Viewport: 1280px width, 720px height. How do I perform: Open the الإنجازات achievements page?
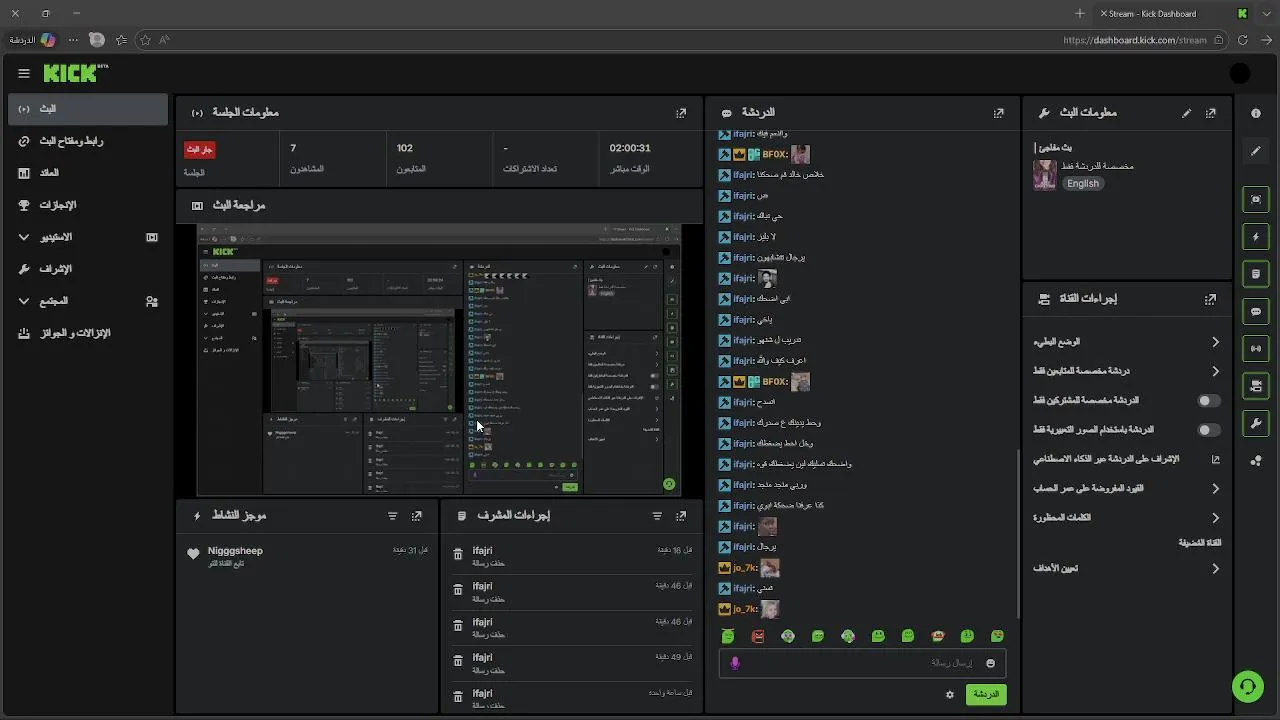pos(88,205)
